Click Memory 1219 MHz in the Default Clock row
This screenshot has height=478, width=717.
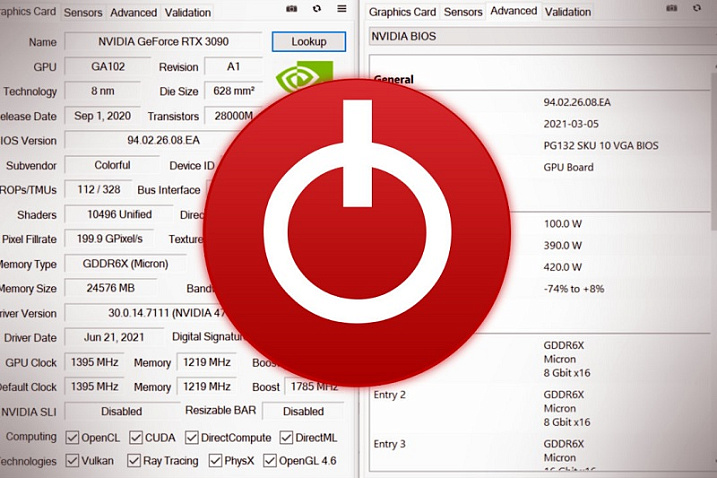(207, 387)
